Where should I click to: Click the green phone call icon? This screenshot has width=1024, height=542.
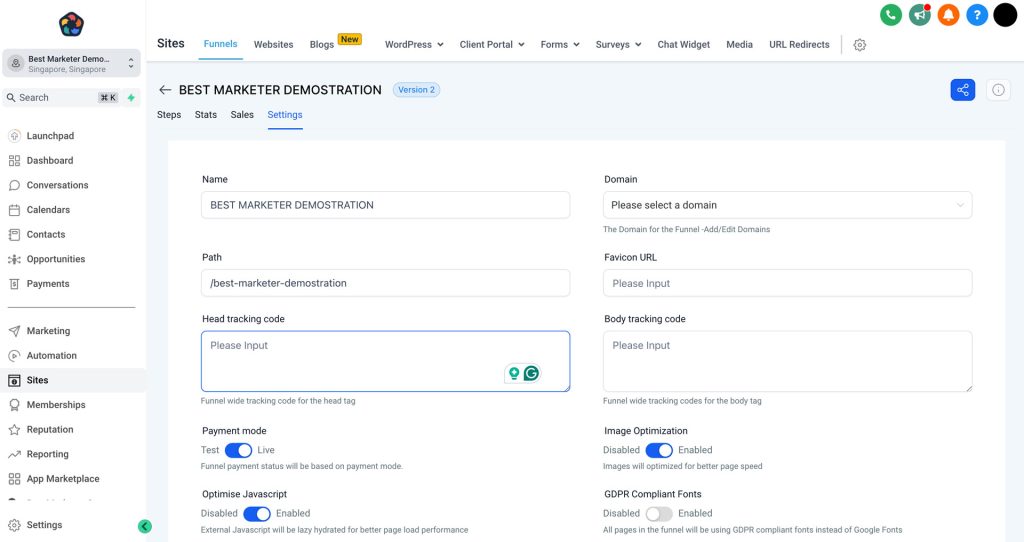click(x=891, y=14)
